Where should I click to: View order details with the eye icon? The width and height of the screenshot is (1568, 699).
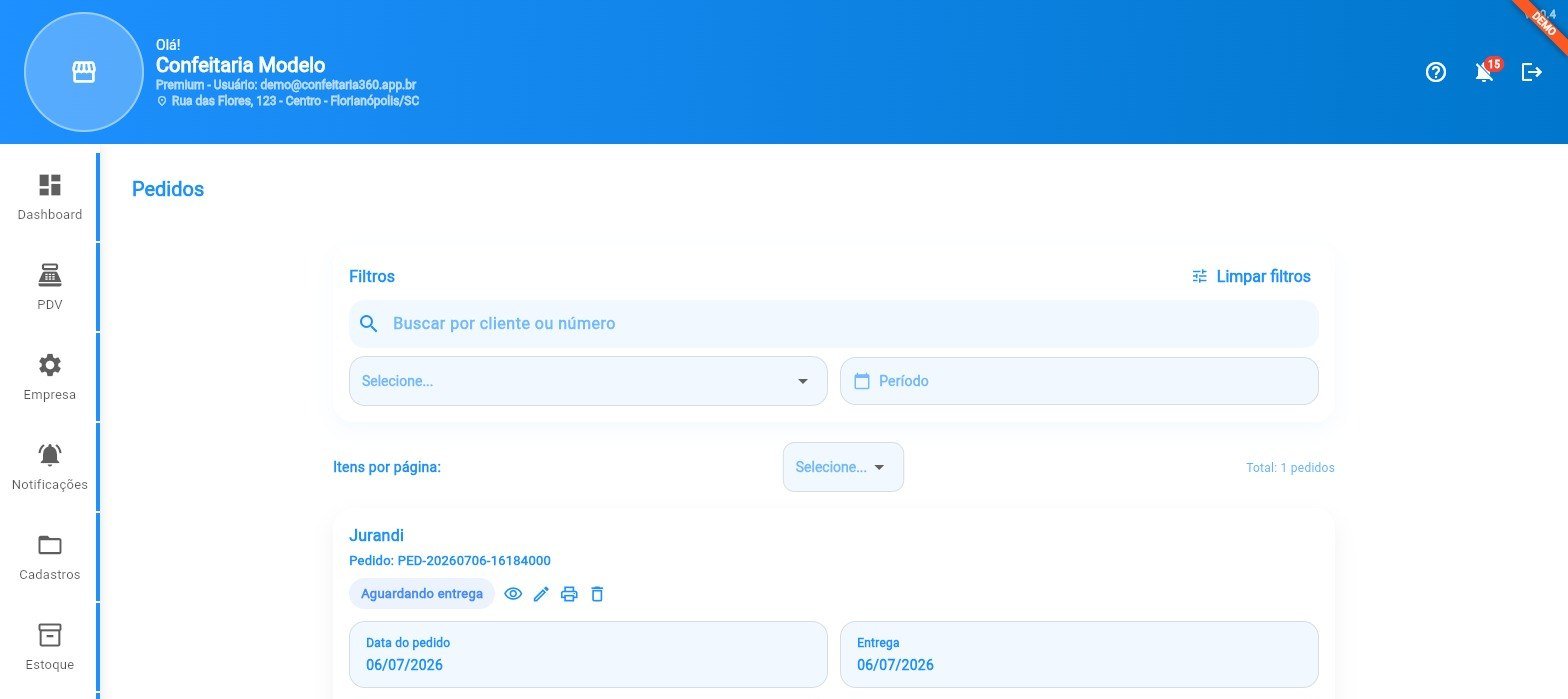click(513, 594)
